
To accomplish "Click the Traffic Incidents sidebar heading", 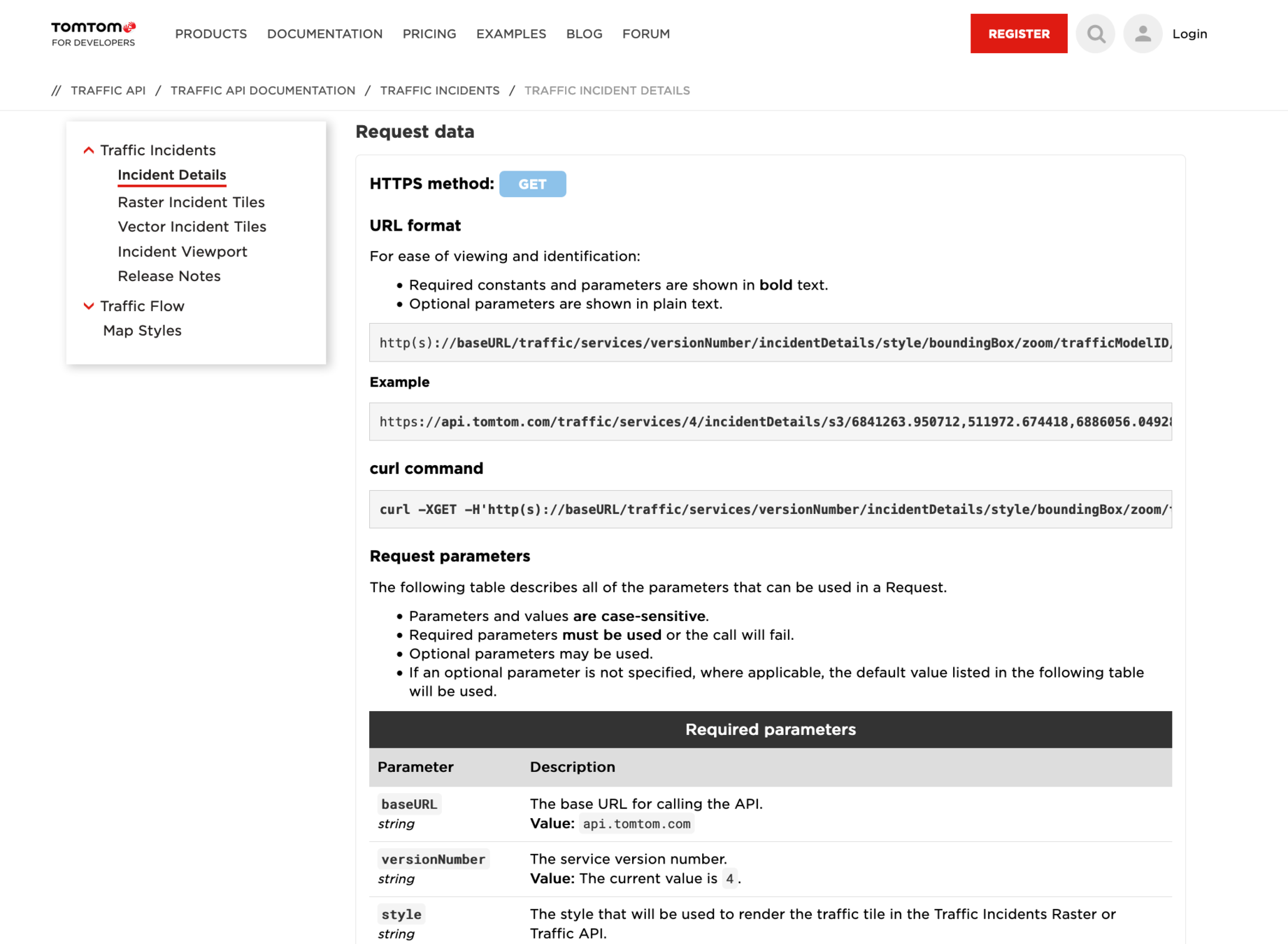I will coord(158,150).
